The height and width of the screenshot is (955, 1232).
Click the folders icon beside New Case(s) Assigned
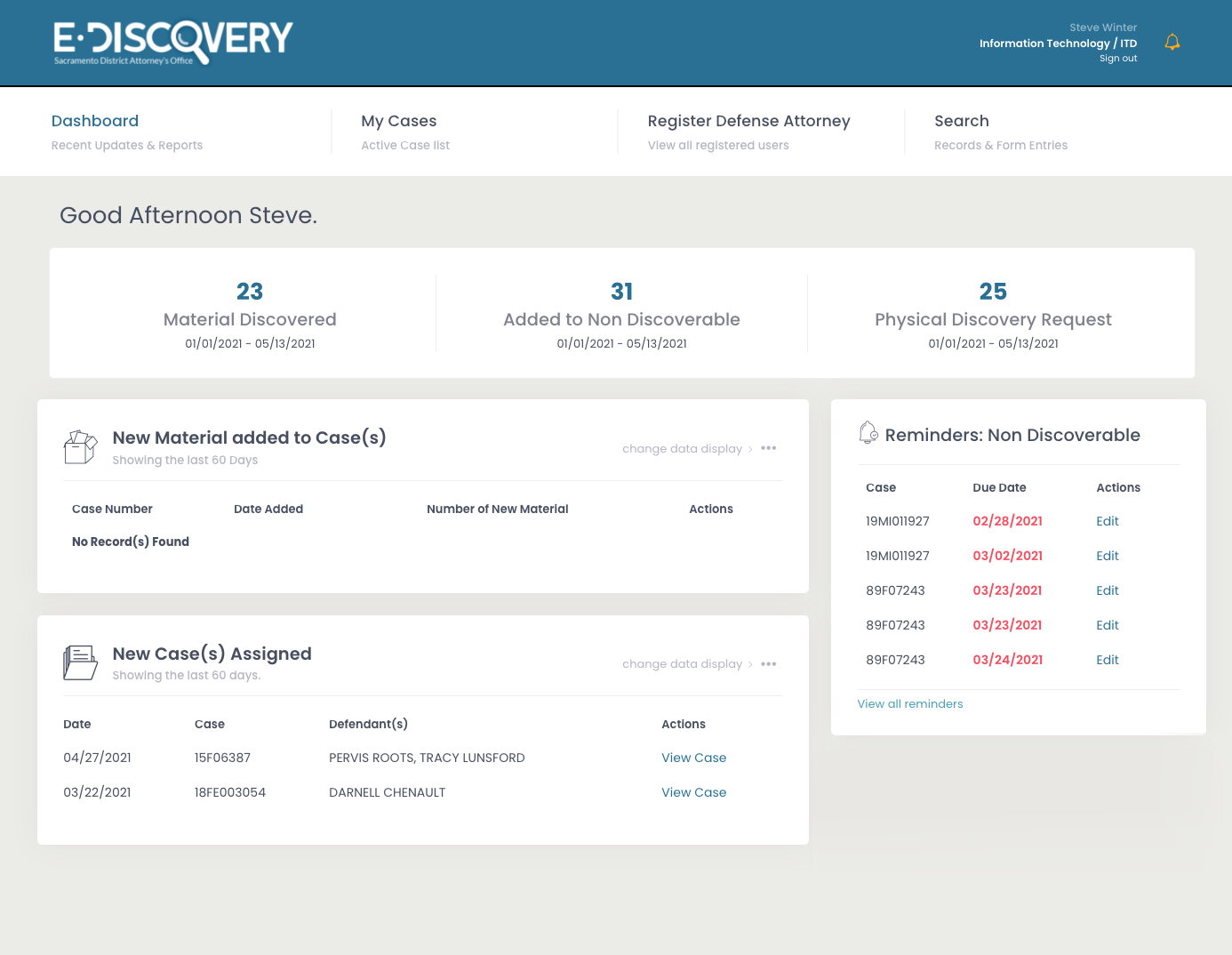80,663
